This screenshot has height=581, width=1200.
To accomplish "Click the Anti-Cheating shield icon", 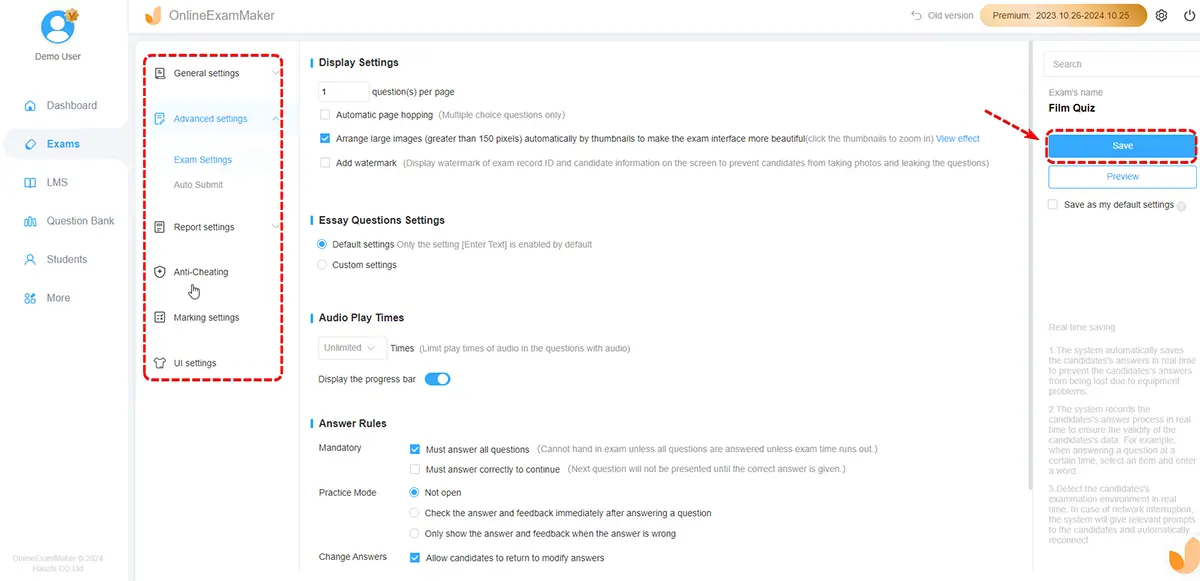I will click(160, 272).
